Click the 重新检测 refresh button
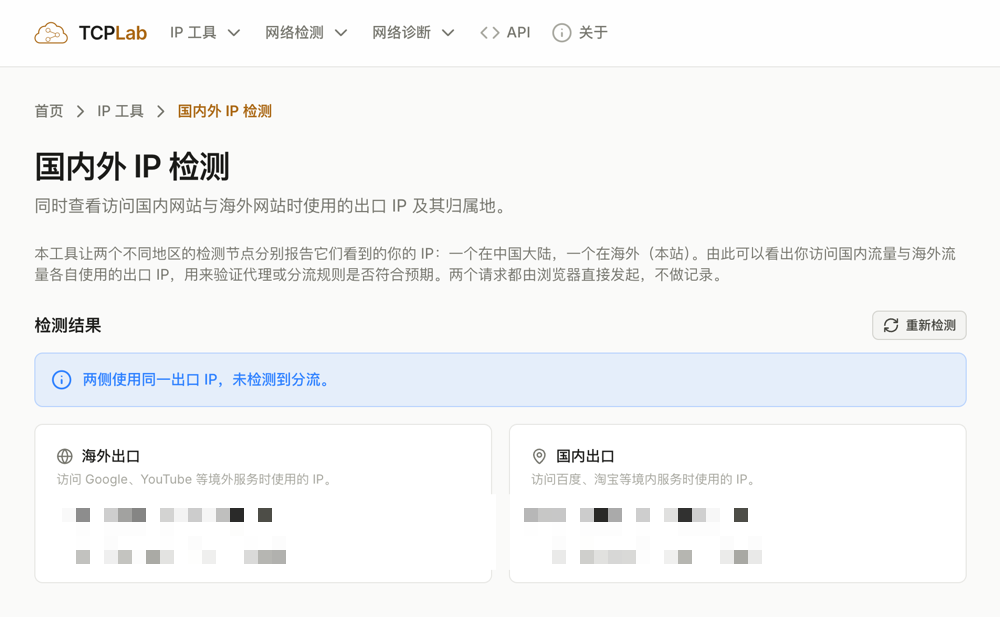The image size is (1000, 617). (919, 325)
